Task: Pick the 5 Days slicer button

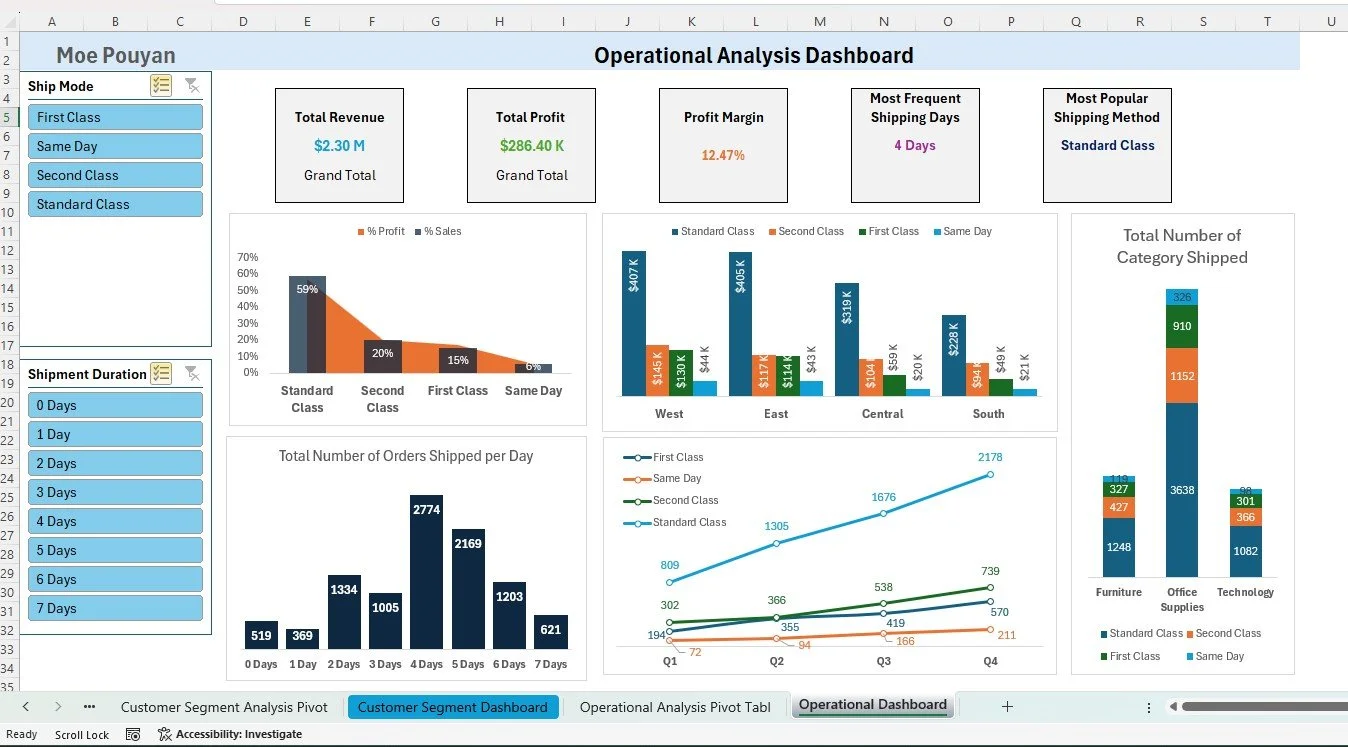Action: tap(115, 550)
